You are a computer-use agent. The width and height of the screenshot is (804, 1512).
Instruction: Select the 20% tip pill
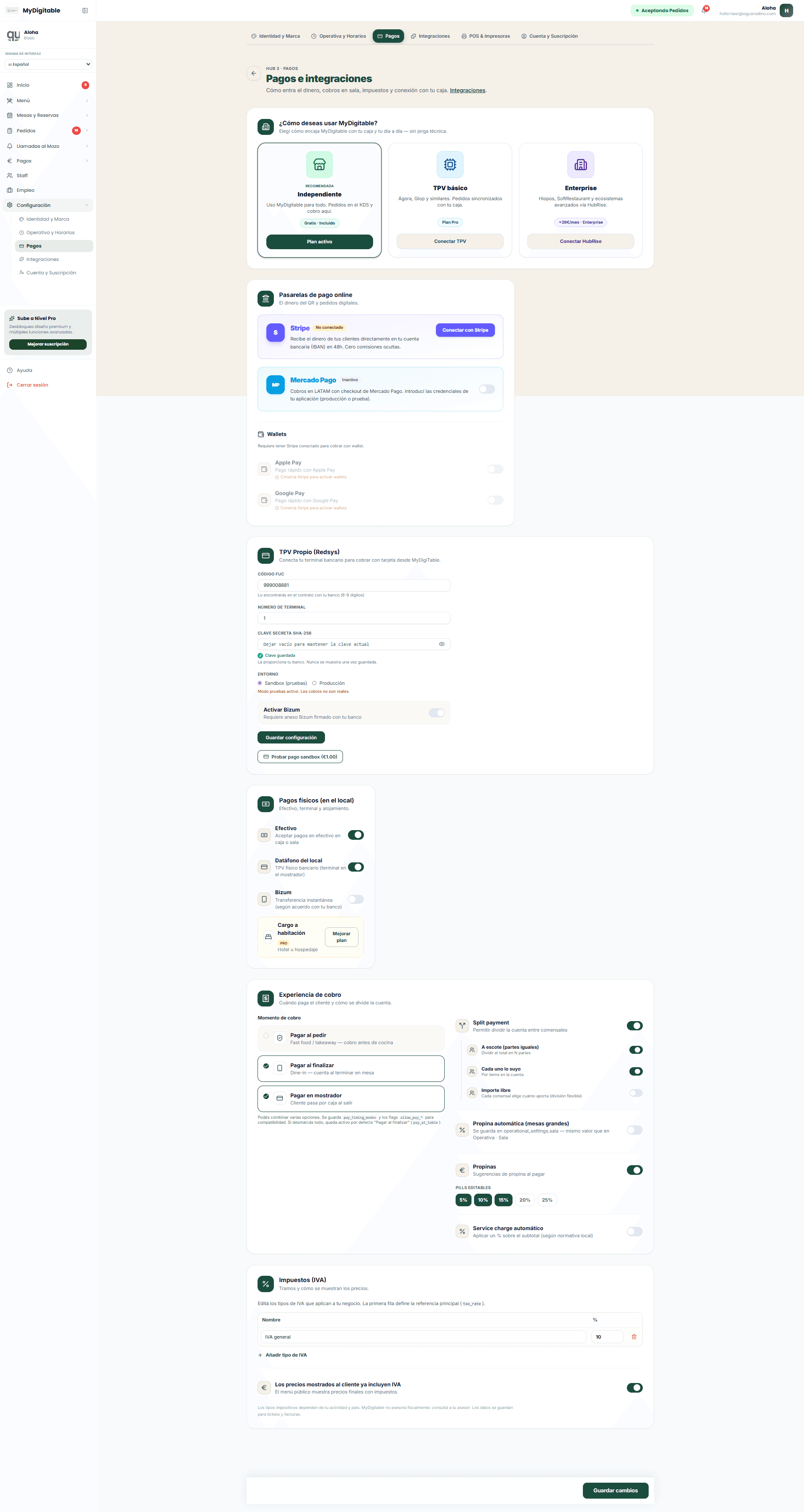point(525,1200)
